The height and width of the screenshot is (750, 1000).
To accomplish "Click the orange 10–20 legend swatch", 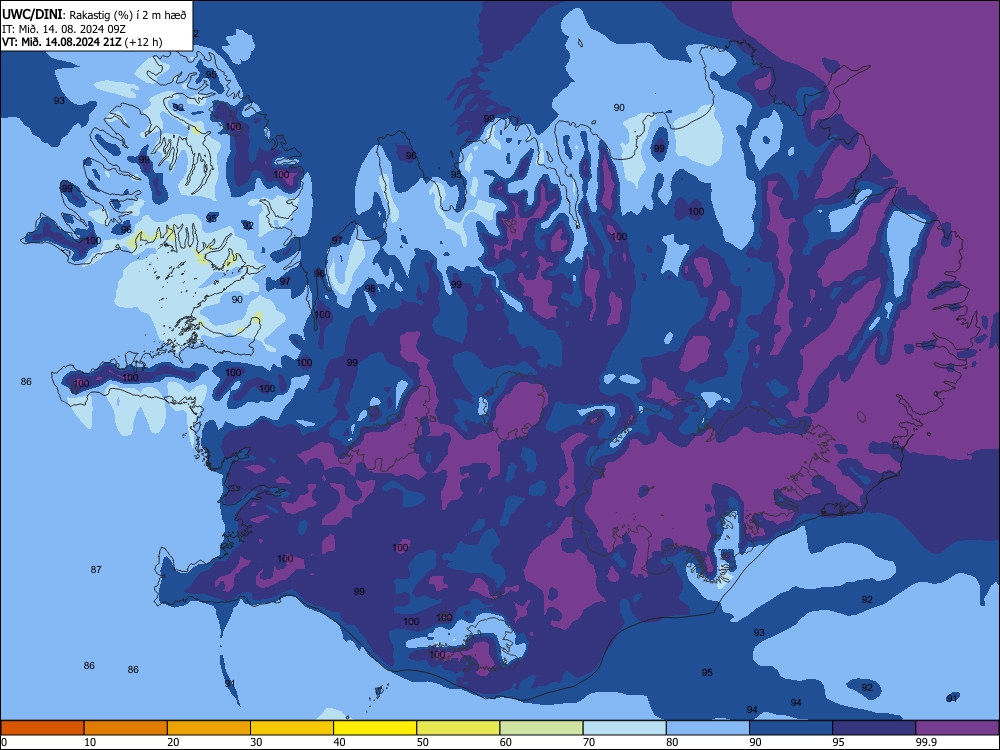I will [126, 728].
